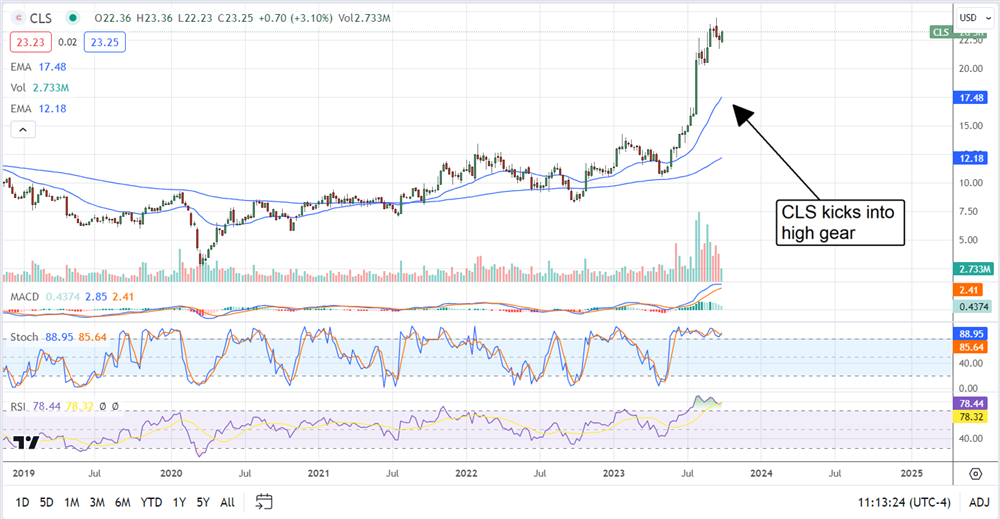The height and width of the screenshot is (519, 1000).
Task: Select the 1D time range
Action: tap(23, 500)
